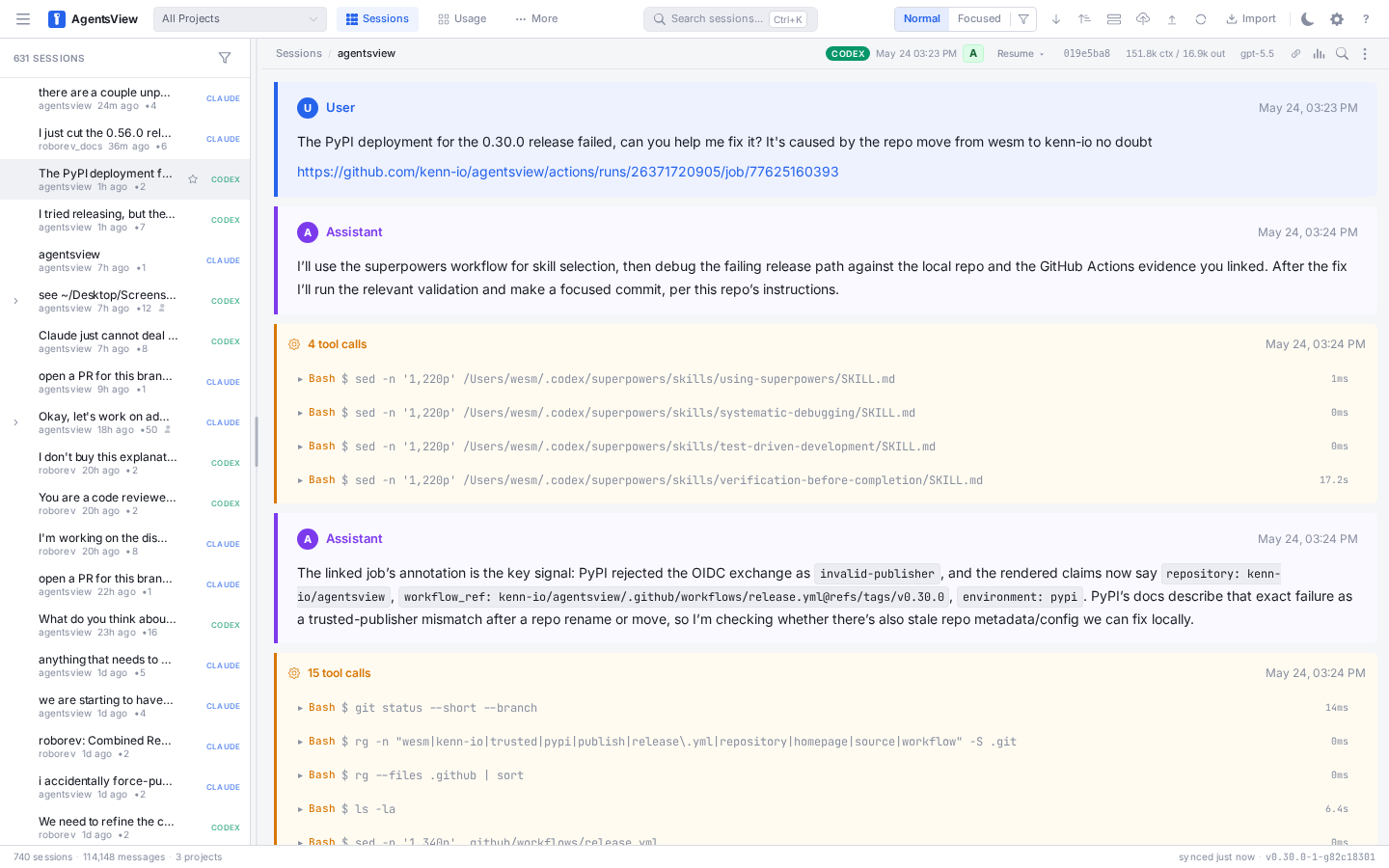Expand the 'see ~/Desktop/Screens...' session group

pos(15,301)
